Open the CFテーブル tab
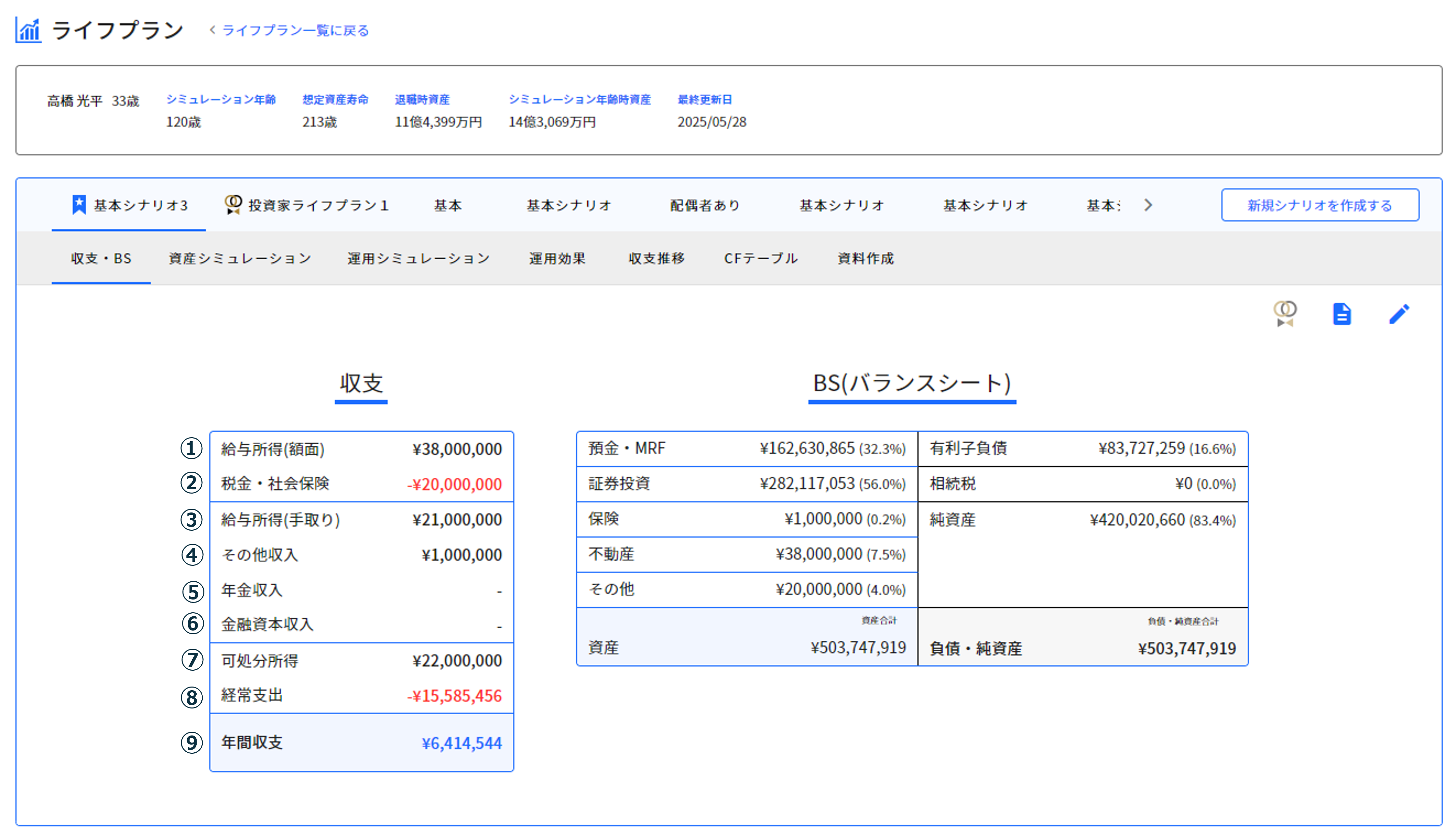1456x835 pixels. point(761,259)
